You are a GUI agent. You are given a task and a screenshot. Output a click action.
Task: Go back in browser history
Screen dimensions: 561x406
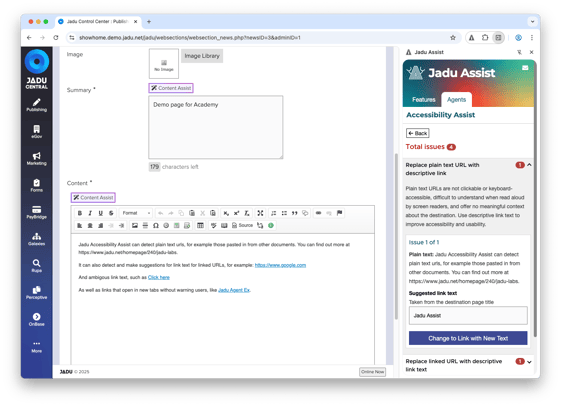tap(29, 38)
